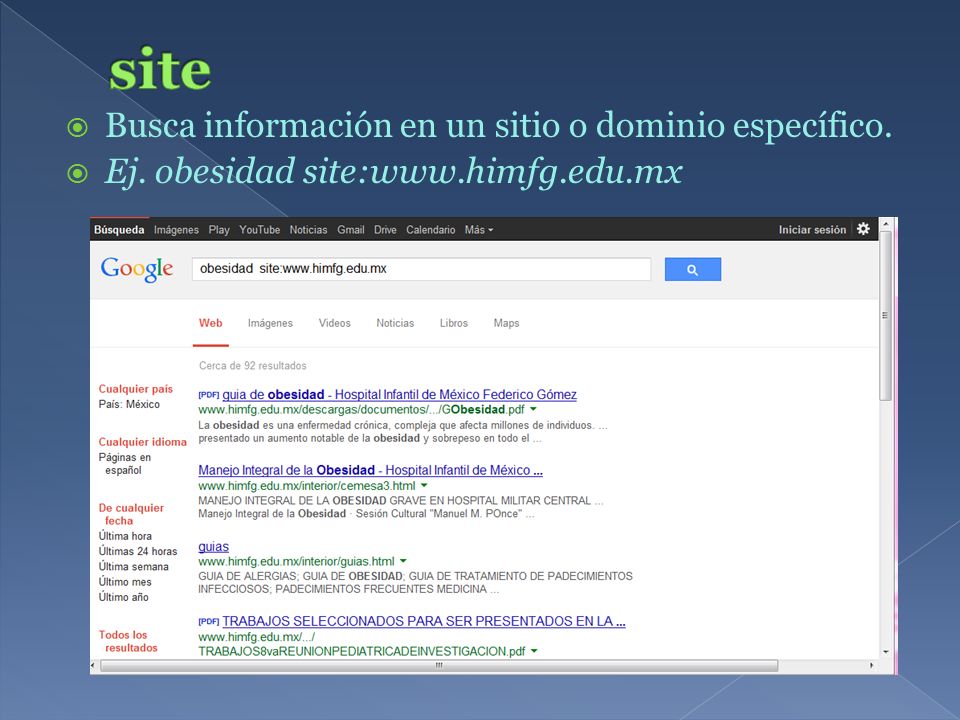Click the horizontal scrollbar left arrow
Screen dimensions: 960x720
[93, 666]
